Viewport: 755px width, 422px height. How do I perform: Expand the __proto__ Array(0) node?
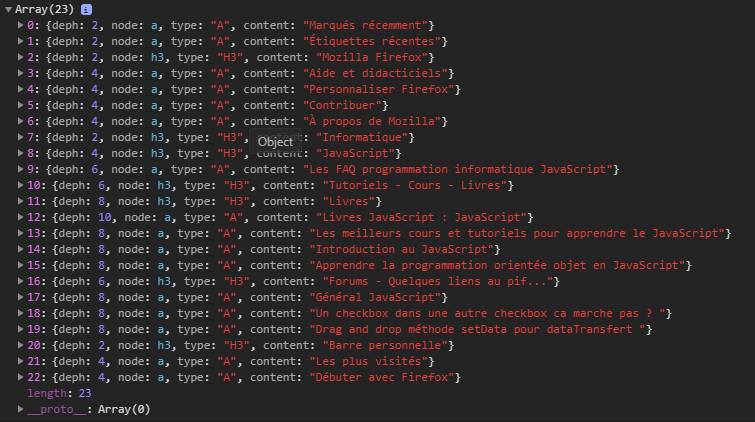coord(22,409)
